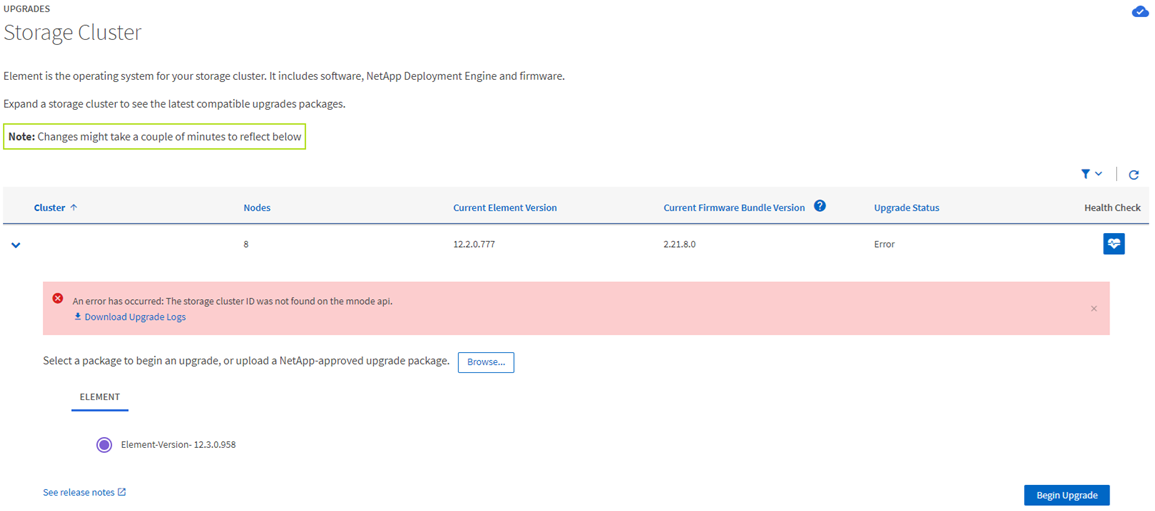Viewport: 1155px width, 511px height.
Task: Sort by Current Element Version column
Action: 505,208
